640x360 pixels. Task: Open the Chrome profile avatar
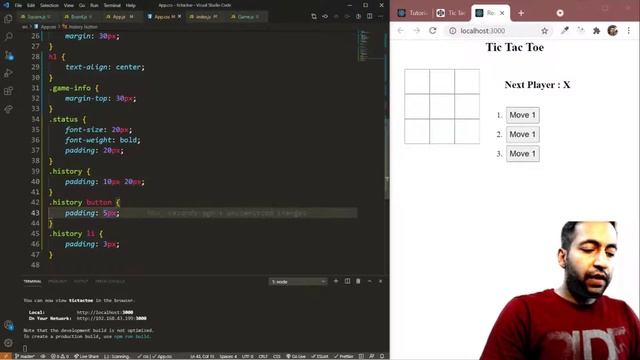(x=612, y=31)
